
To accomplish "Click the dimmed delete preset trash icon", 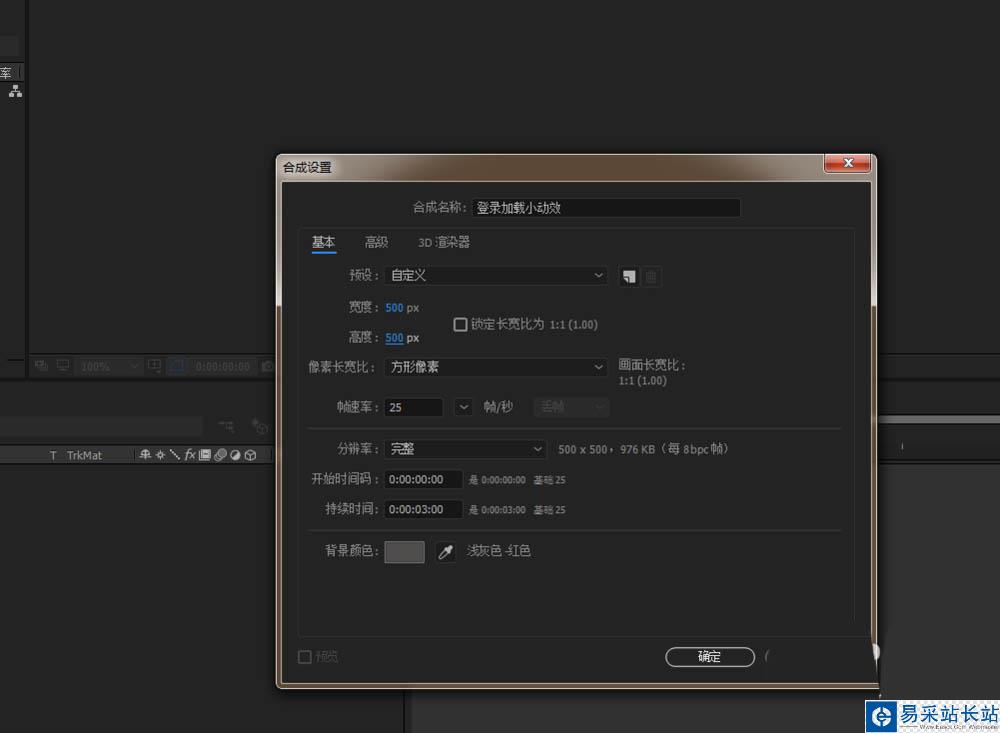I will pos(651,276).
